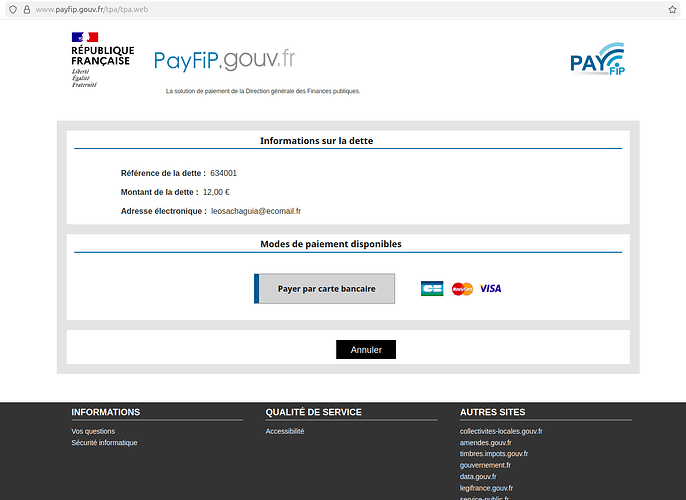Visit collectivites-locales.gouv.fr link
Screen dimensions: 686x500
501,431
